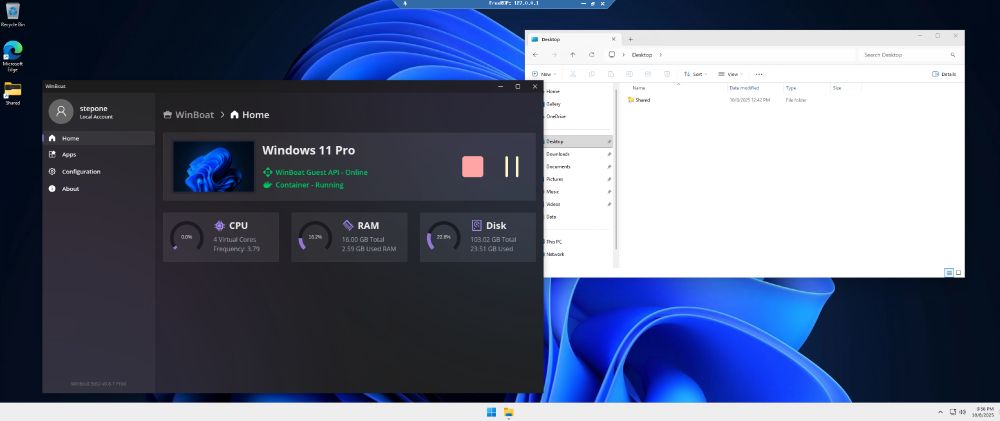Viewport: 1000px width, 421px height.
Task: Toggle the Details pane in File Explorer
Action: click(x=945, y=74)
